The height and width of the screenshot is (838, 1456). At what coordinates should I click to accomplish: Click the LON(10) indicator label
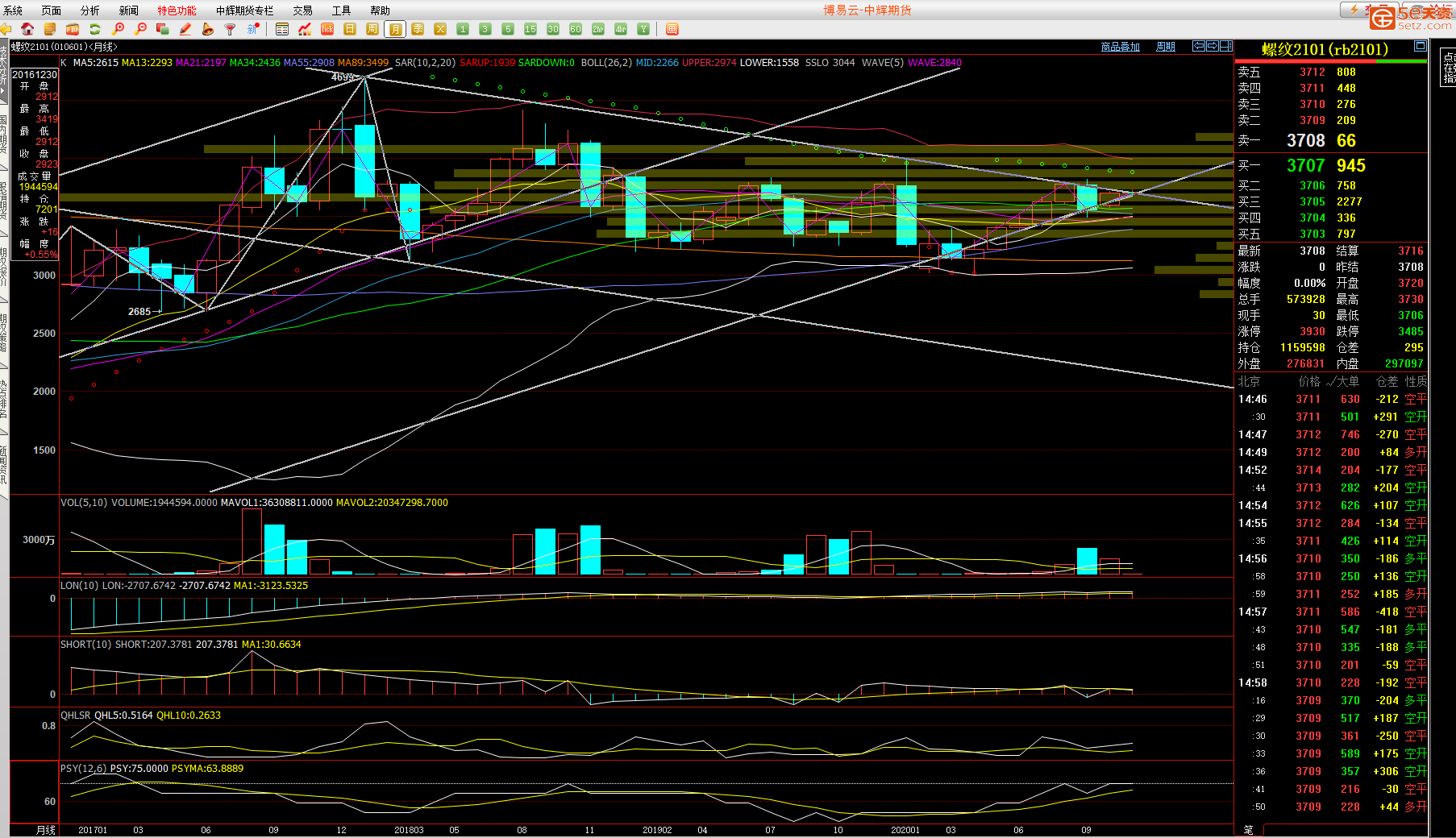[79, 586]
